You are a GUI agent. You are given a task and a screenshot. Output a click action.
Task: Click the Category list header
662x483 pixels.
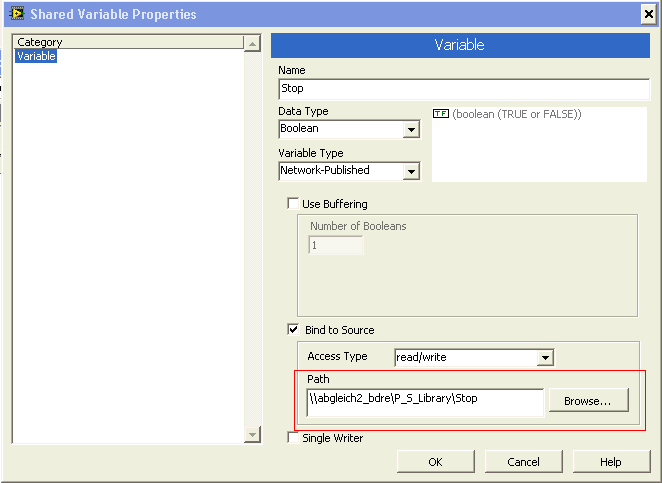[128, 42]
